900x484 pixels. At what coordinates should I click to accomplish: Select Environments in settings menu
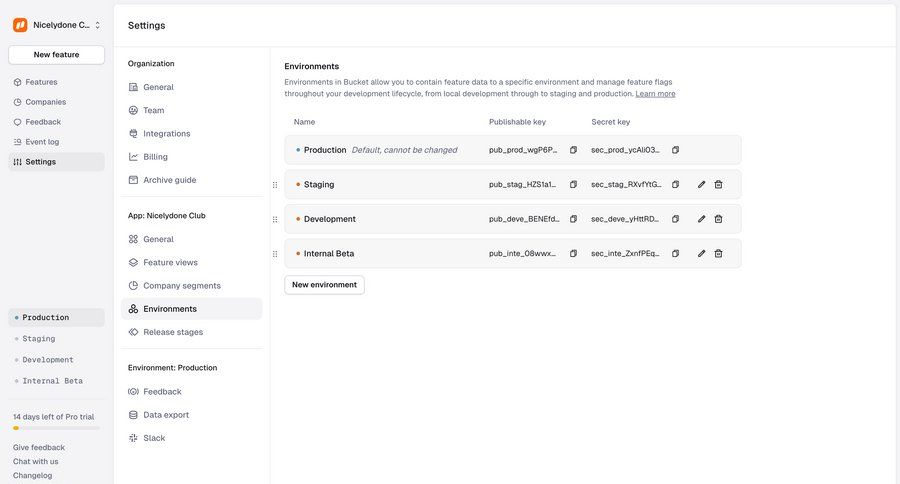click(x=192, y=309)
